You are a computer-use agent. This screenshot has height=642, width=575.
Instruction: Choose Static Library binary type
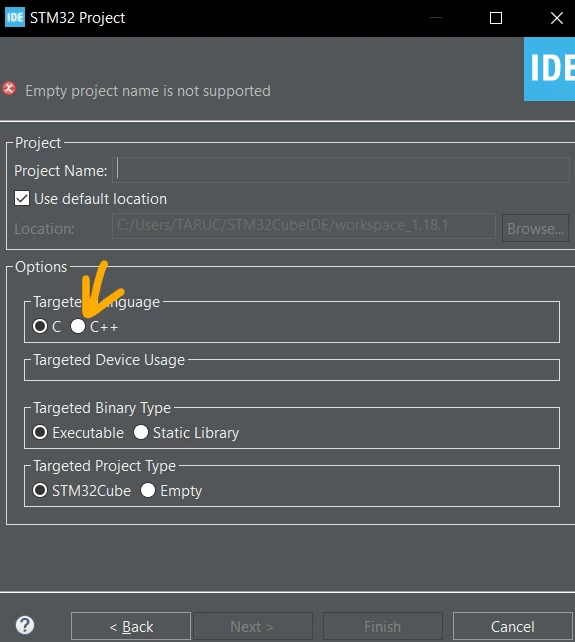(x=141, y=432)
